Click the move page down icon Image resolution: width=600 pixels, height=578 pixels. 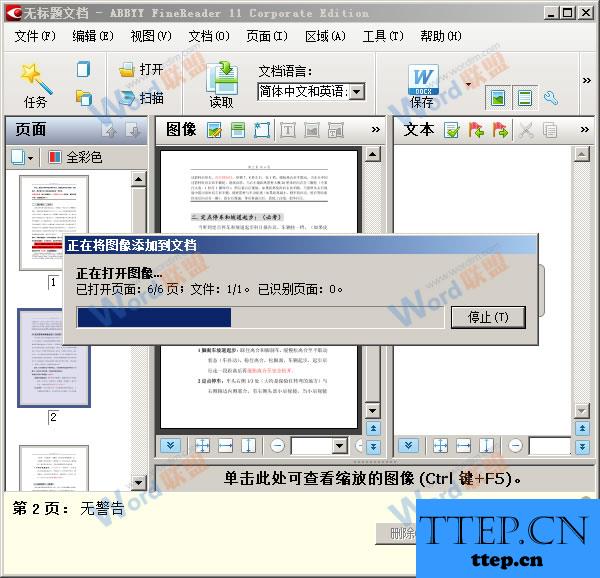click(x=133, y=130)
